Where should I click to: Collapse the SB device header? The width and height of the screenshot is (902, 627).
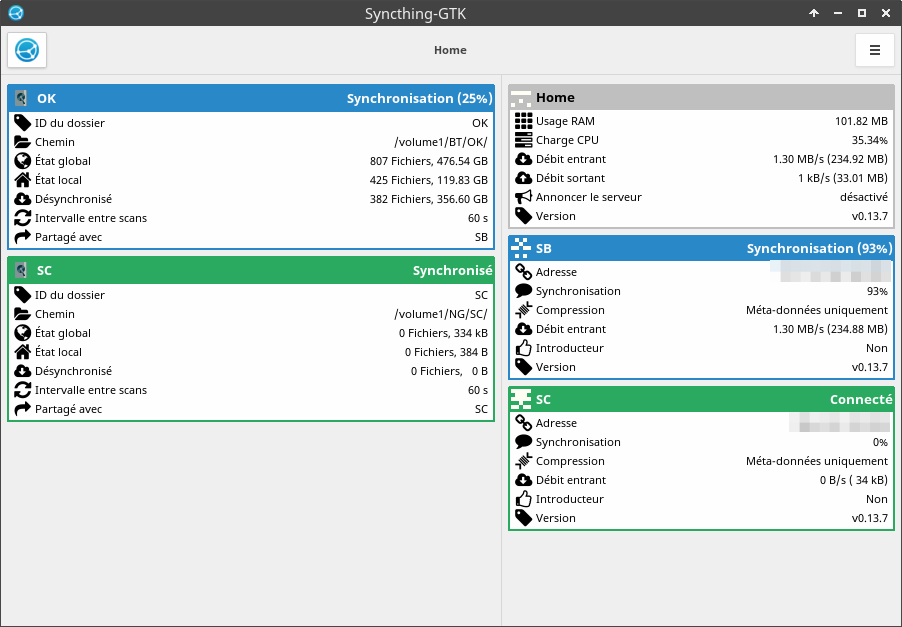701,248
